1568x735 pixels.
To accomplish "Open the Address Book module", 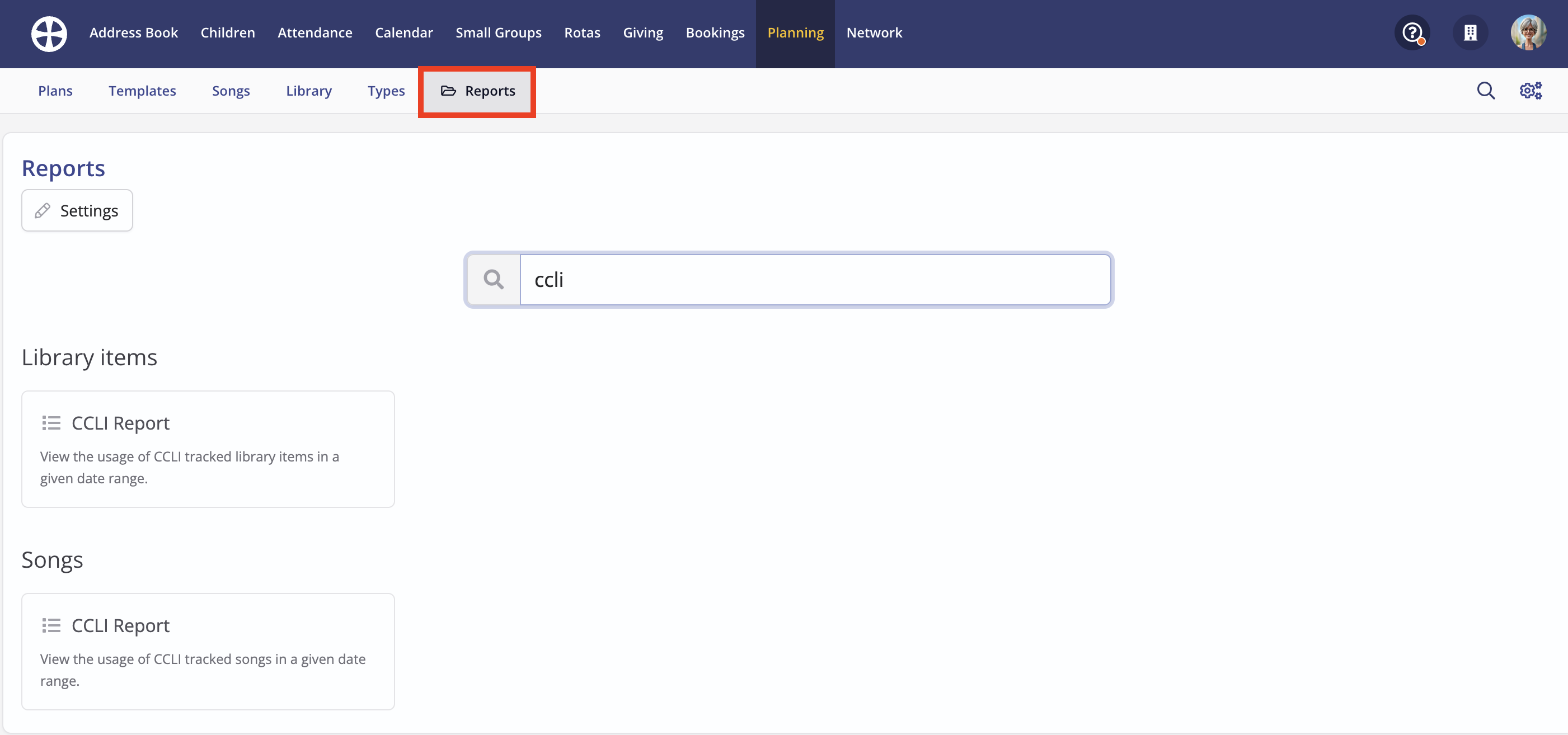I will tap(133, 33).
